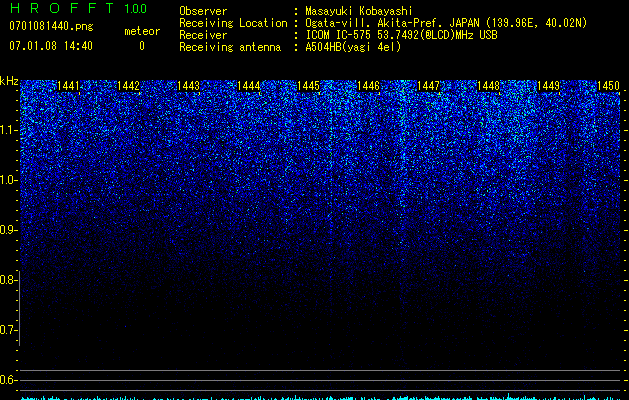Image resolution: width=629 pixels, height=400 pixels.
Task: Click the word meteor above the counter
Action: [x=142, y=31]
